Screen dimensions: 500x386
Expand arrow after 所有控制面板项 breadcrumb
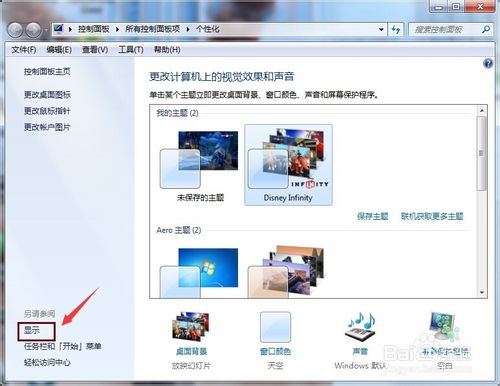(x=188, y=29)
